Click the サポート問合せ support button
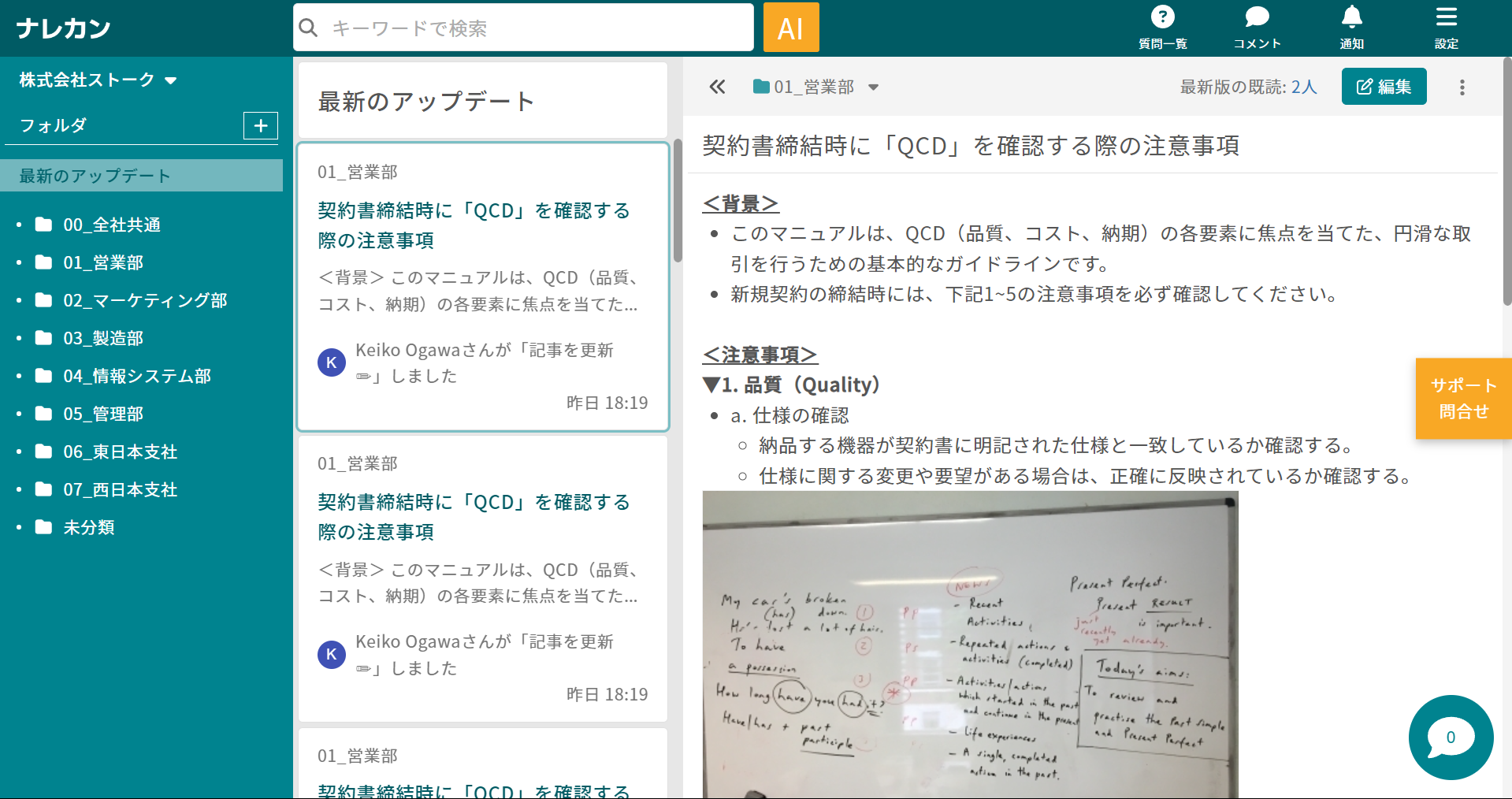 point(1463,399)
